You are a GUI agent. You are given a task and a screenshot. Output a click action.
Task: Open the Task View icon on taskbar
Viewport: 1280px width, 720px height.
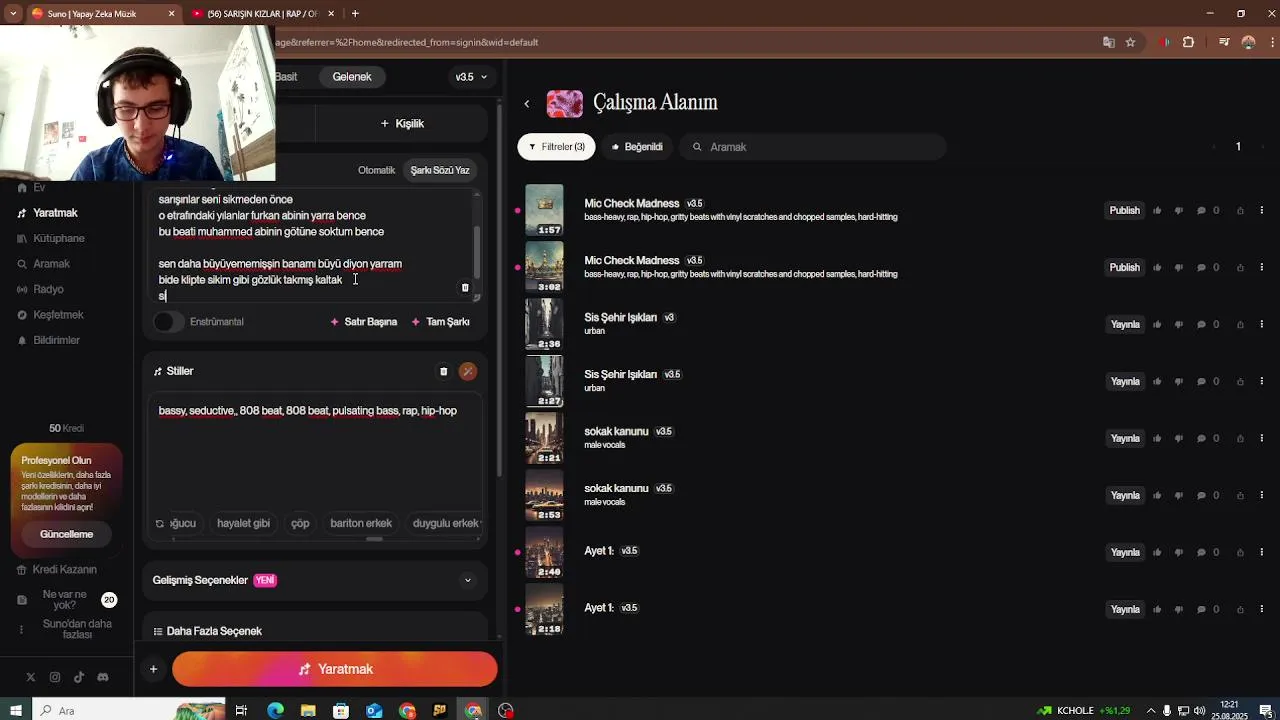click(241, 711)
